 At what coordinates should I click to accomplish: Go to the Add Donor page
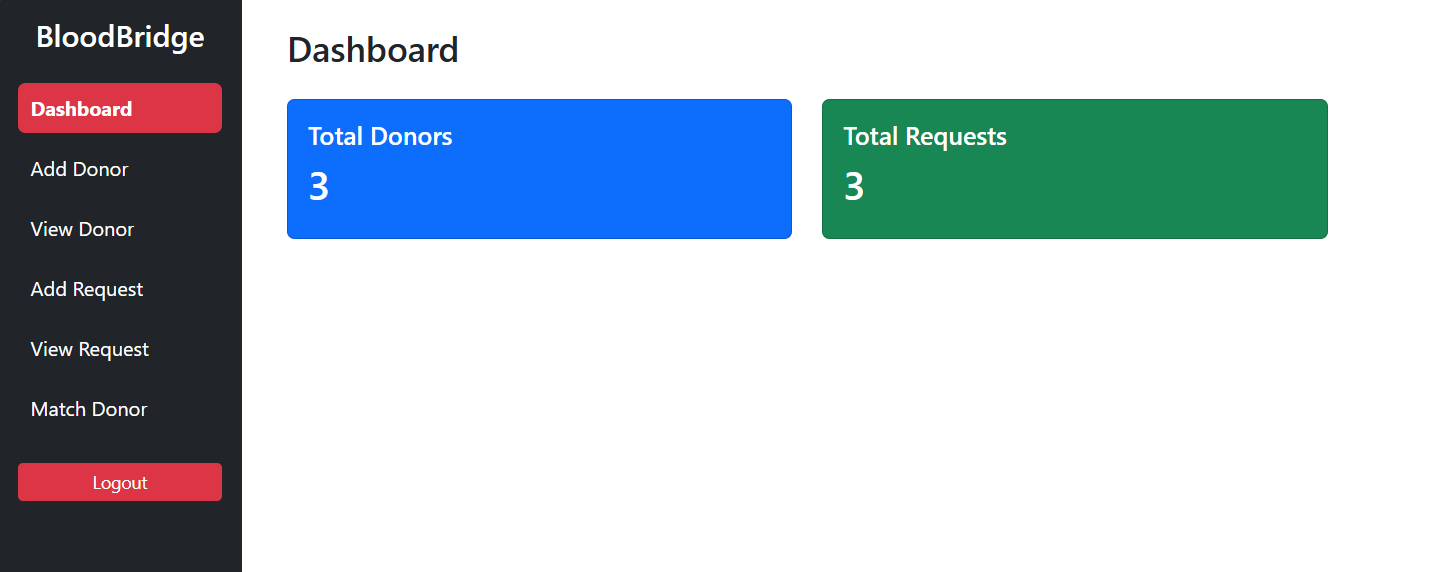tap(80, 169)
